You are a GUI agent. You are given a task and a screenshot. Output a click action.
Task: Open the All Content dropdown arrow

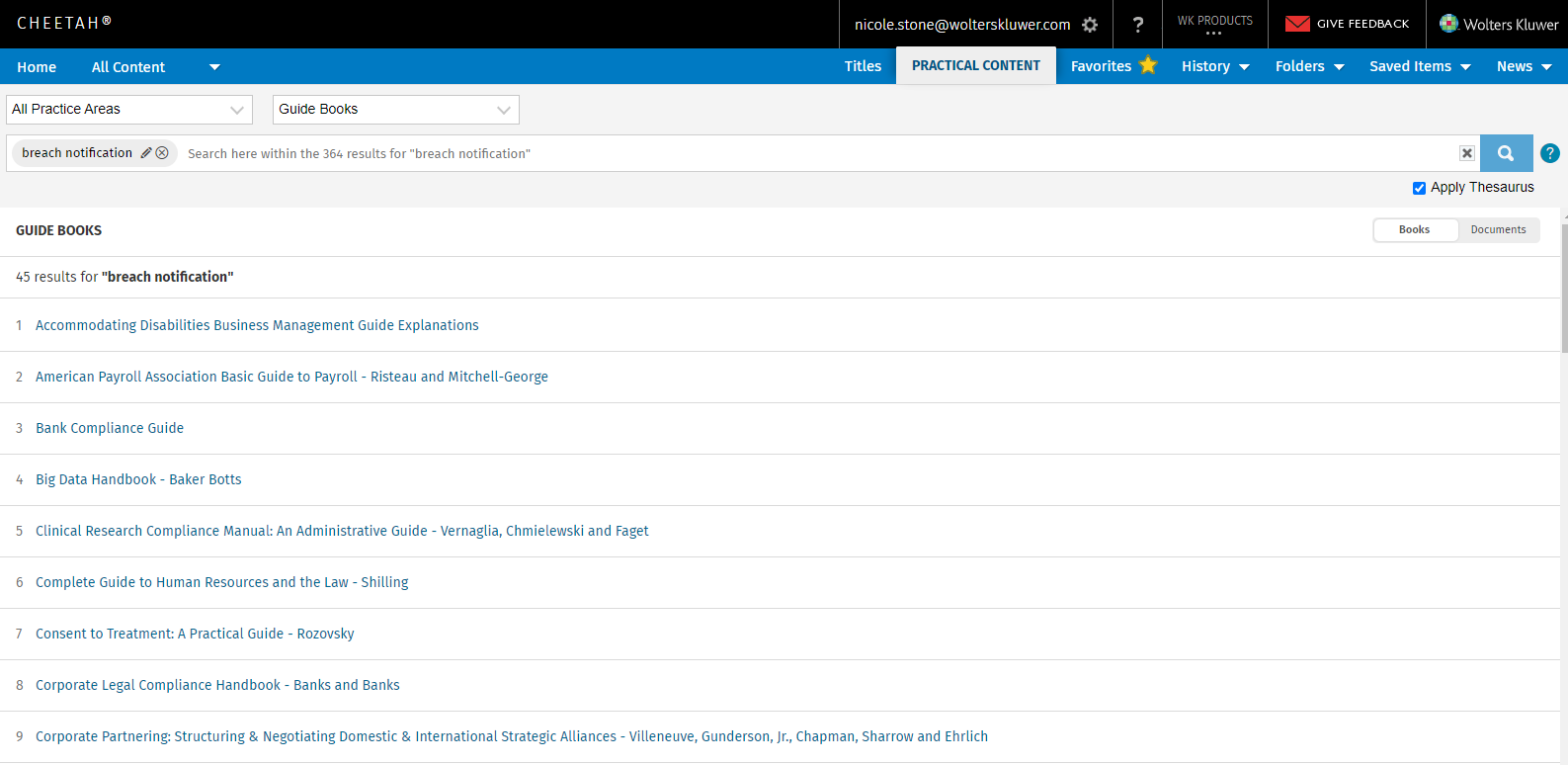(x=214, y=67)
